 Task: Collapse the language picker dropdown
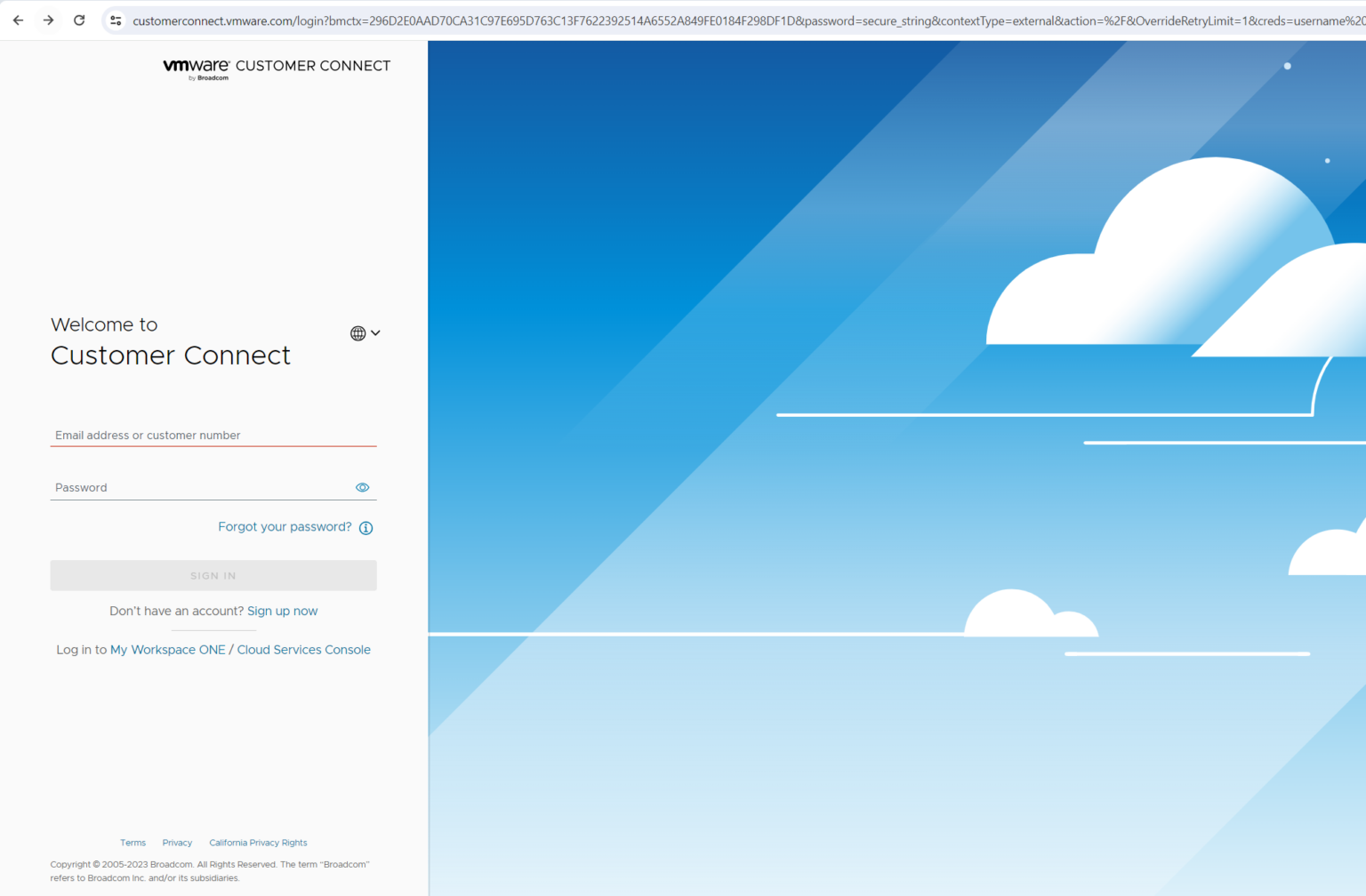pos(375,332)
